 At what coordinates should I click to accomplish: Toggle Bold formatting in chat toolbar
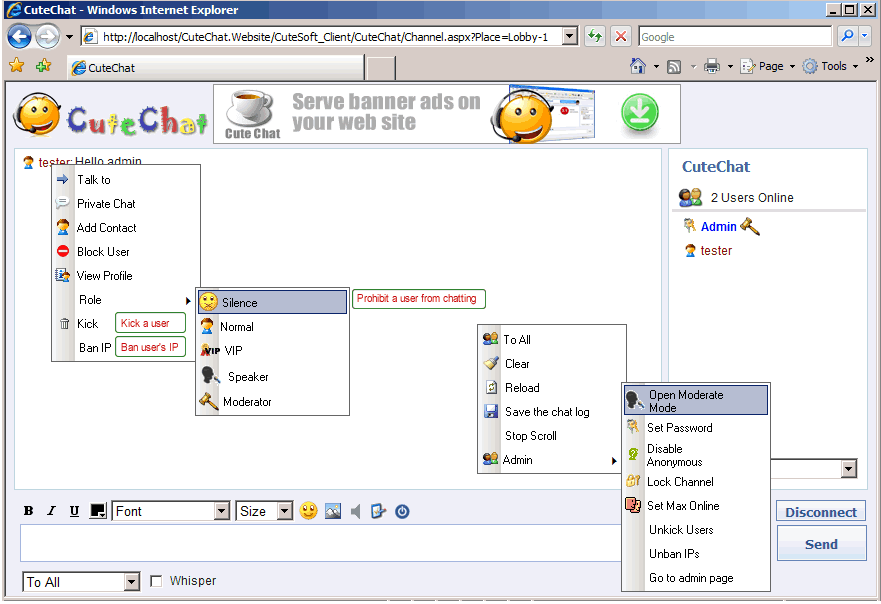(x=29, y=511)
